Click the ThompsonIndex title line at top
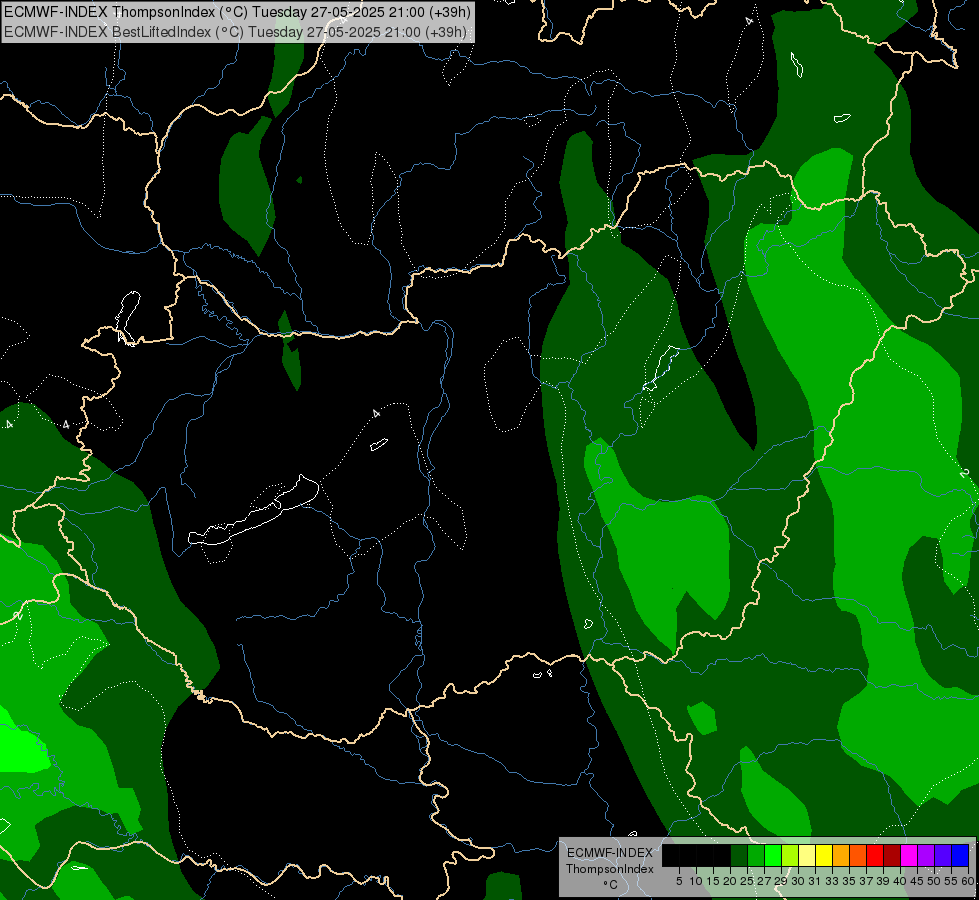The width and height of the screenshot is (979, 900). [x=237, y=11]
